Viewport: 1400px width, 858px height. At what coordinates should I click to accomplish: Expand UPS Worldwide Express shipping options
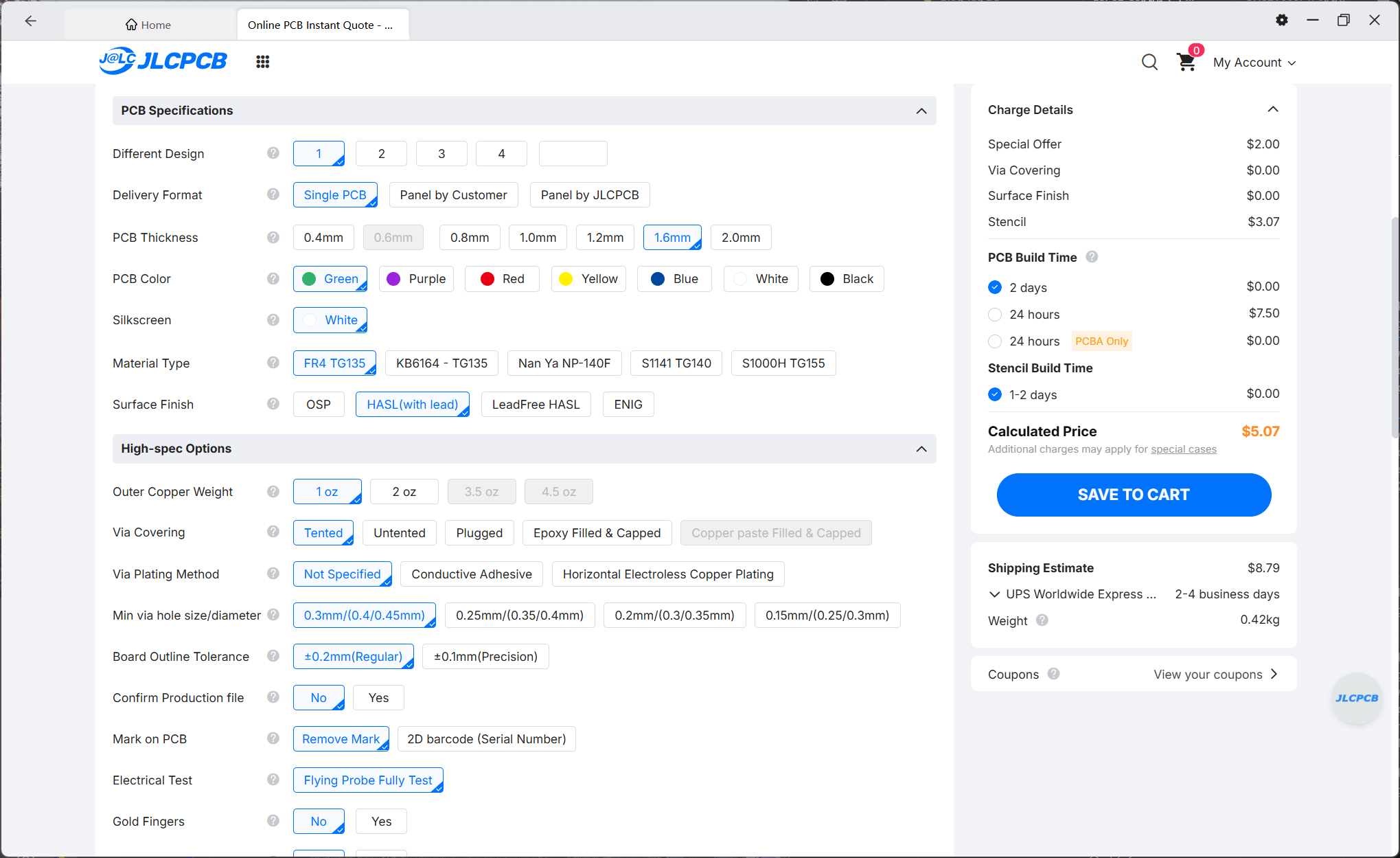coord(994,594)
